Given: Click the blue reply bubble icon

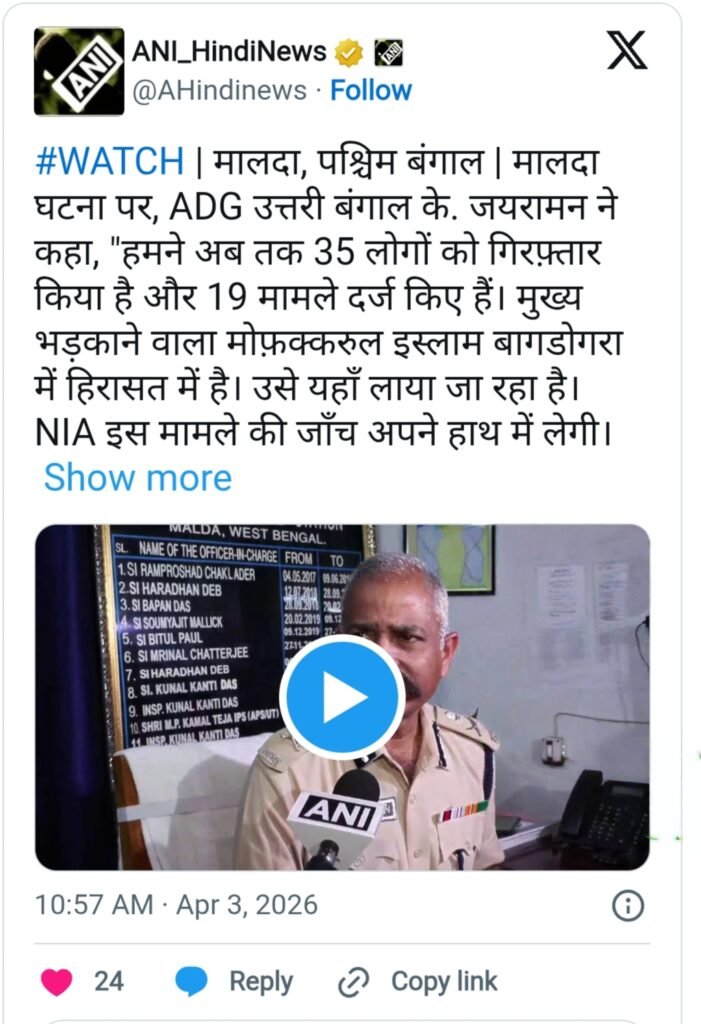Looking at the screenshot, I should click(x=192, y=982).
